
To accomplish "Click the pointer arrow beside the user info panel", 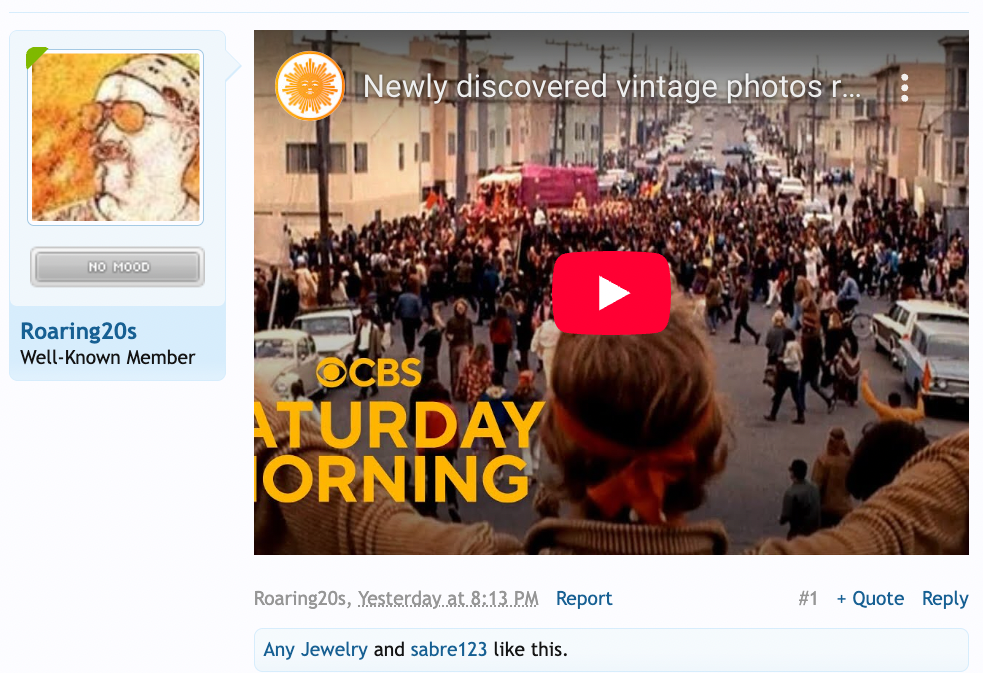I will tap(234, 67).
